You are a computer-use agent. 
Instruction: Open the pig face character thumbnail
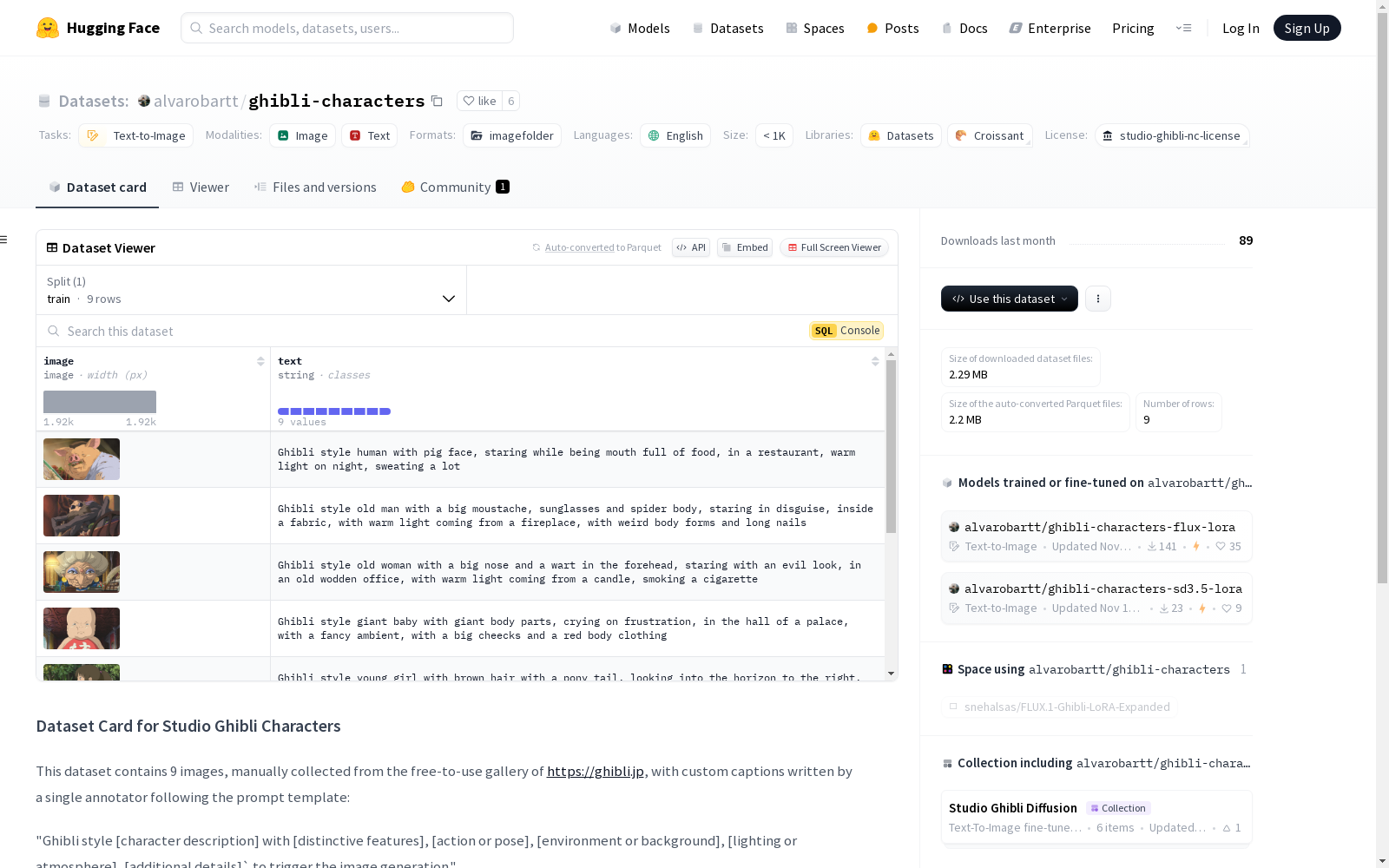82,459
